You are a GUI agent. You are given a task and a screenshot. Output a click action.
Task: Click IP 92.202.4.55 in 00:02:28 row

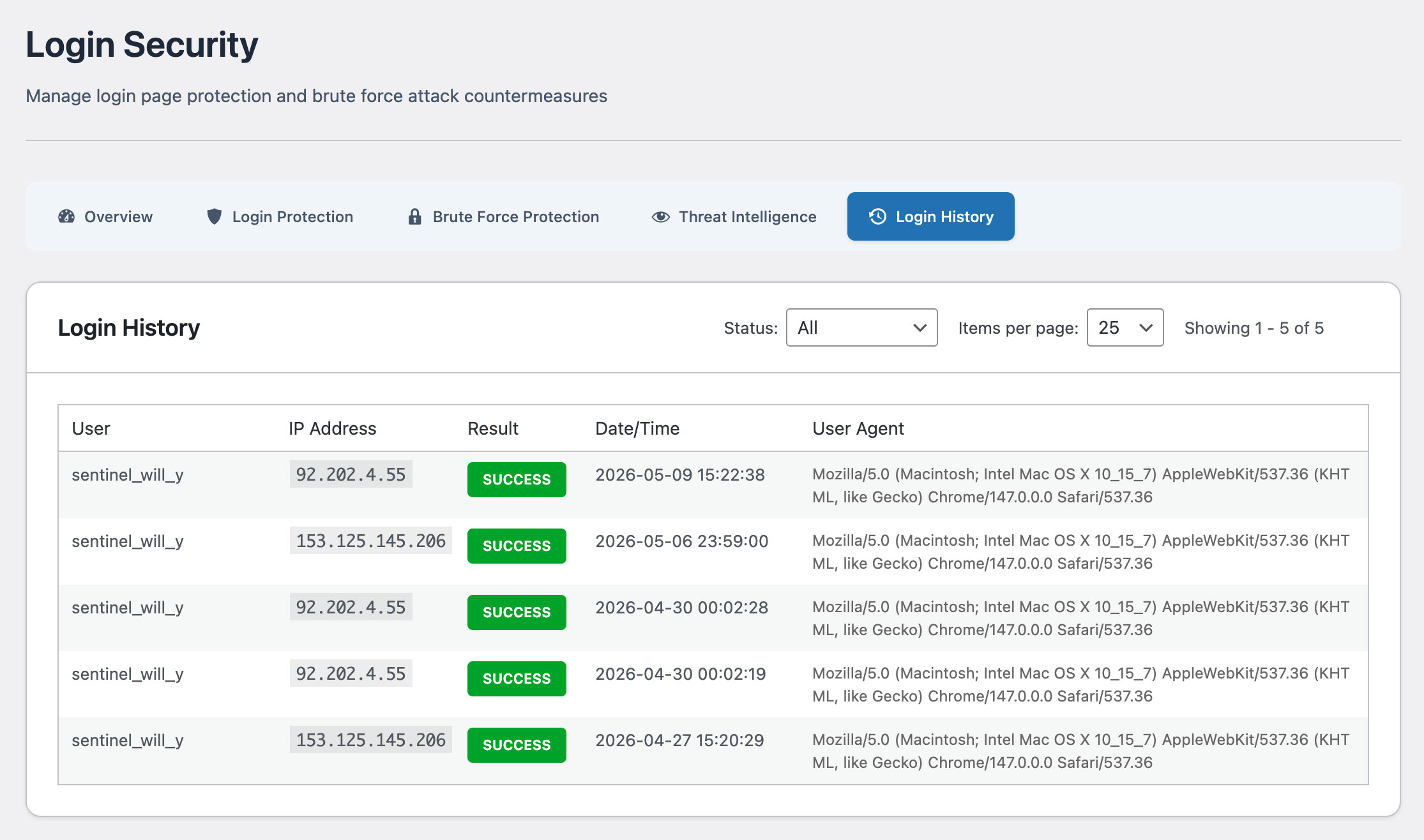click(351, 607)
